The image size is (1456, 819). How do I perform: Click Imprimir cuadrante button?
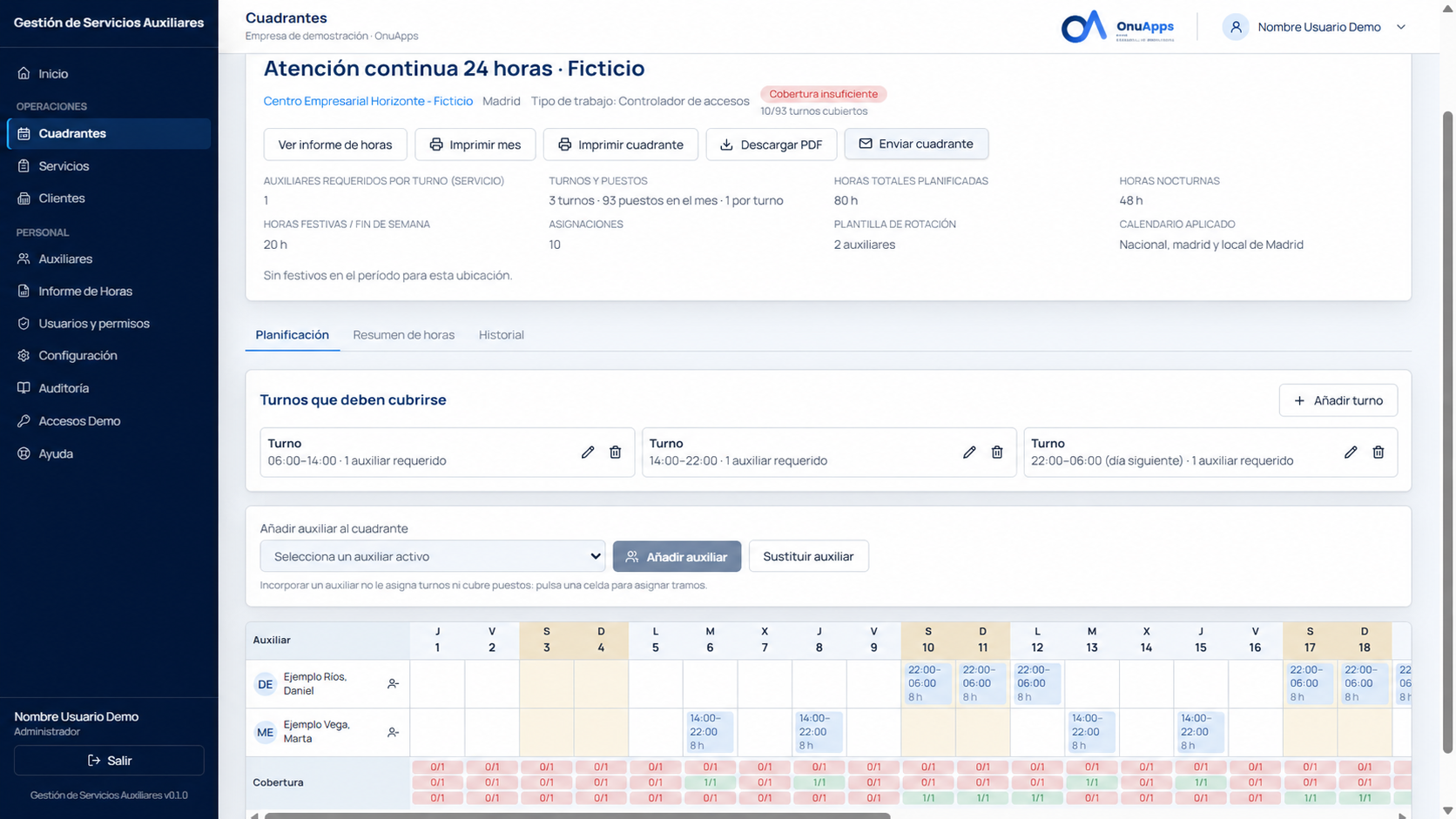[621, 144]
